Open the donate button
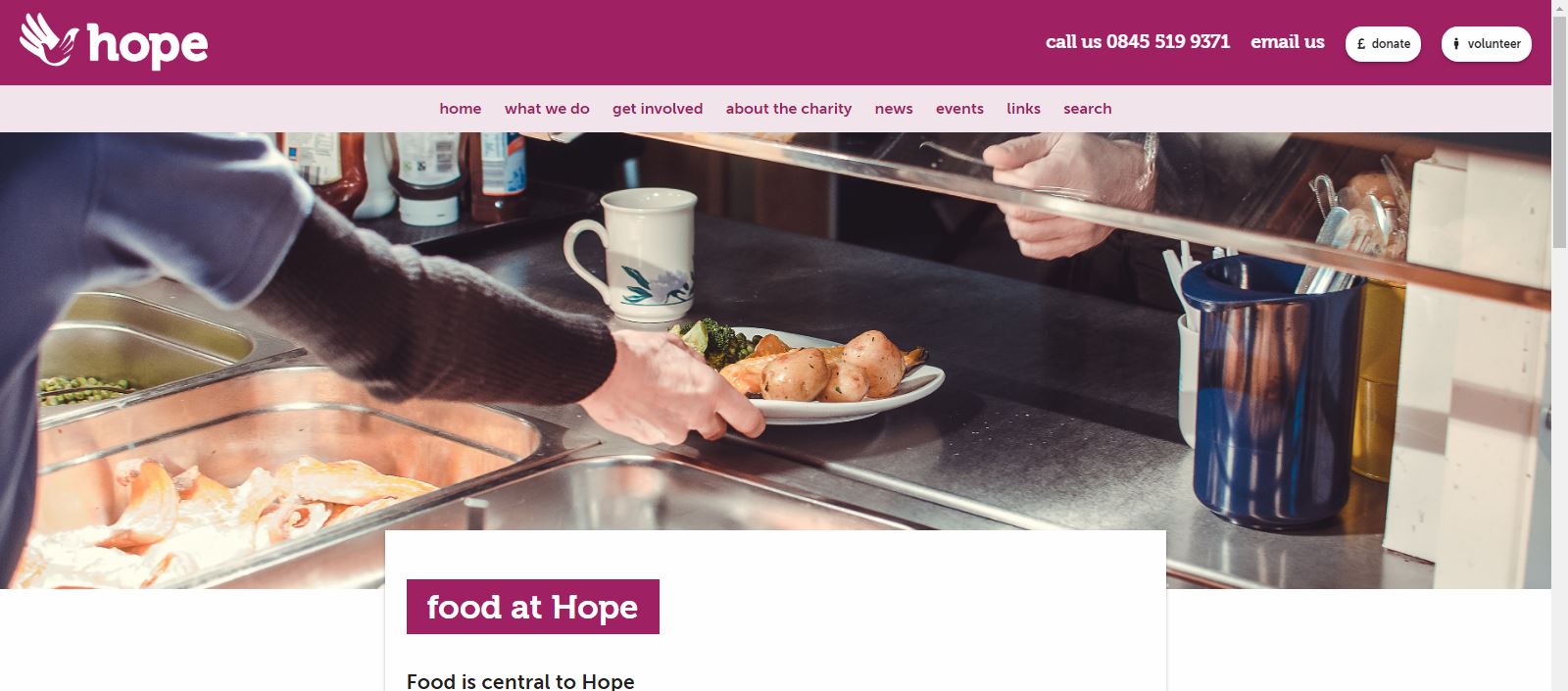The image size is (1568, 691). tap(1383, 44)
